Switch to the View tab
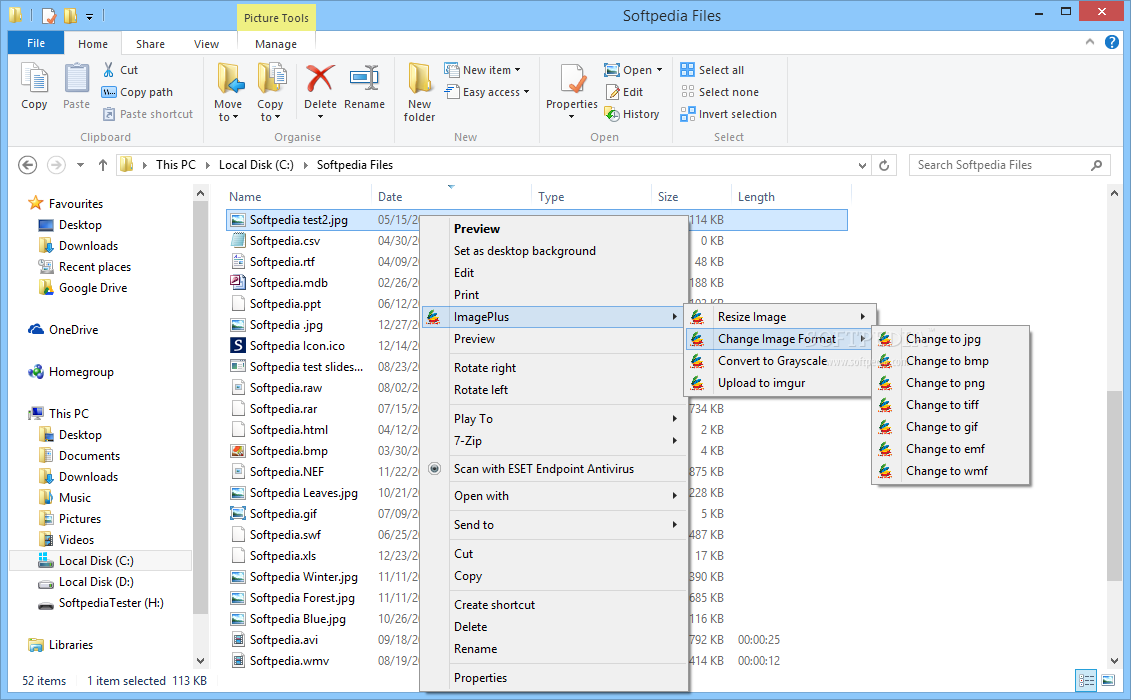Screen dimensions: 1131x700 pyautogui.click(x=206, y=44)
